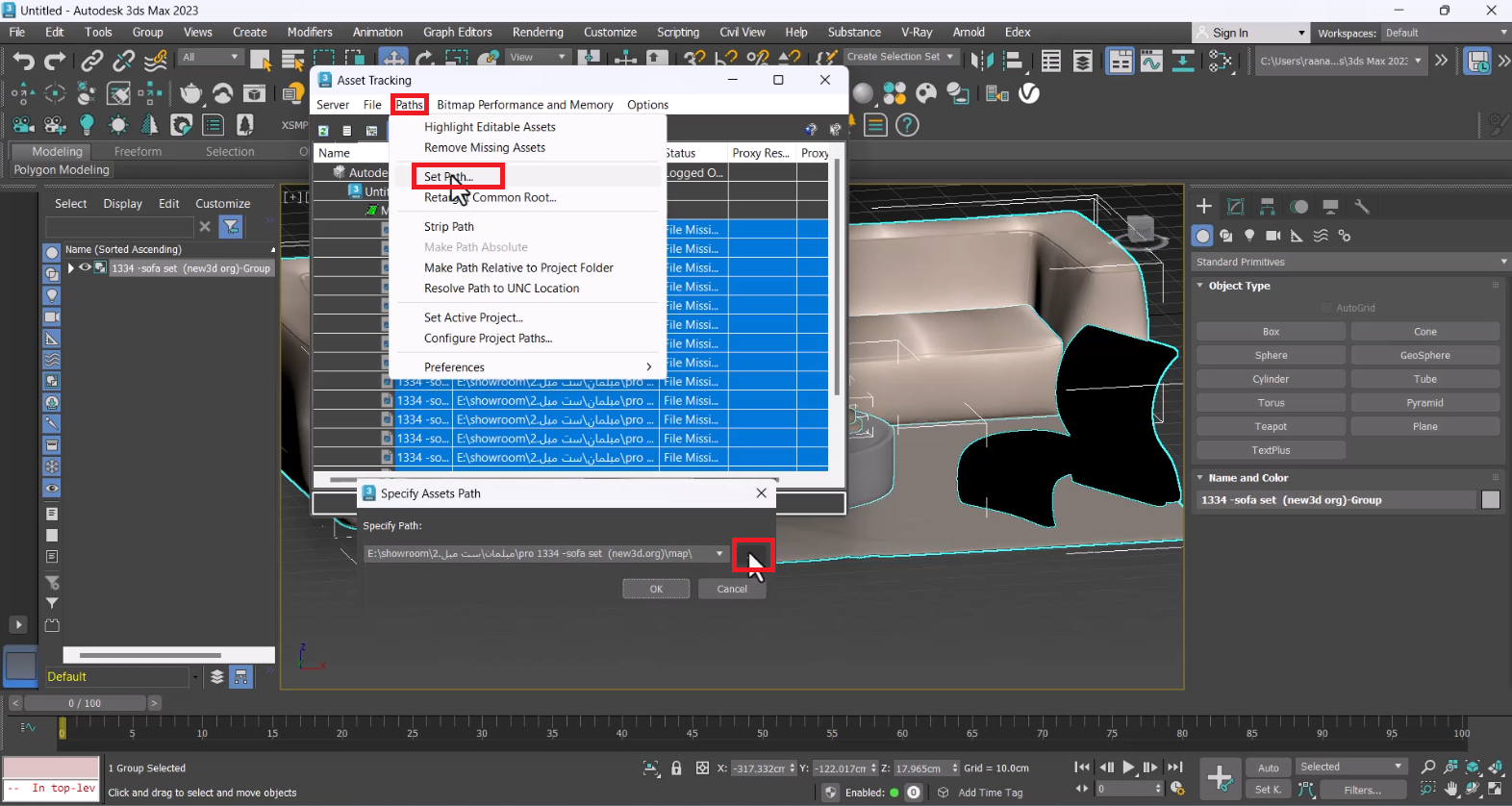The width and height of the screenshot is (1512, 806).
Task: Open the Rendering menu in main menu bar
Action: 538,32
